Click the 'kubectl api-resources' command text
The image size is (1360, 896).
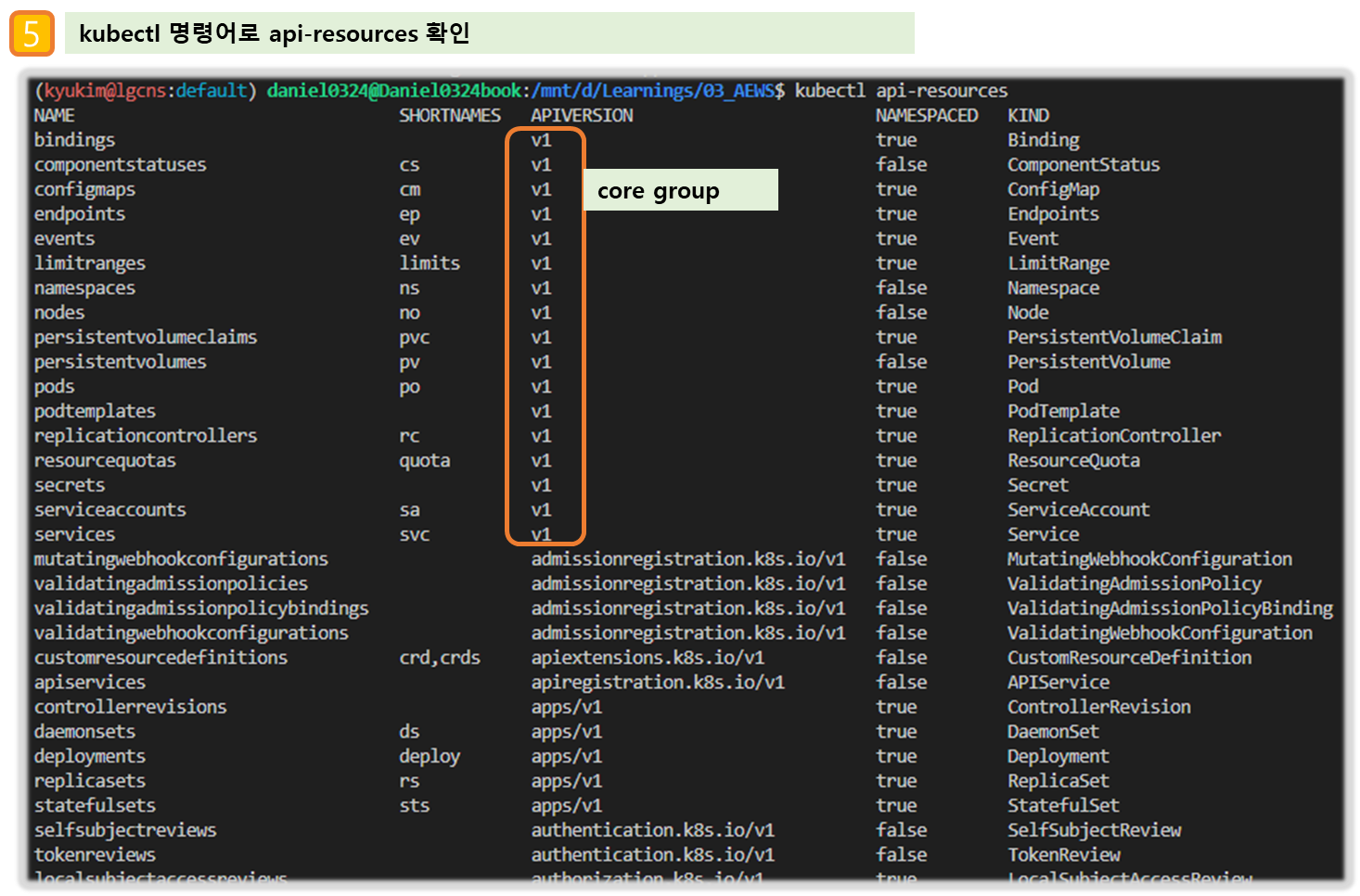(x=901, y=91)
